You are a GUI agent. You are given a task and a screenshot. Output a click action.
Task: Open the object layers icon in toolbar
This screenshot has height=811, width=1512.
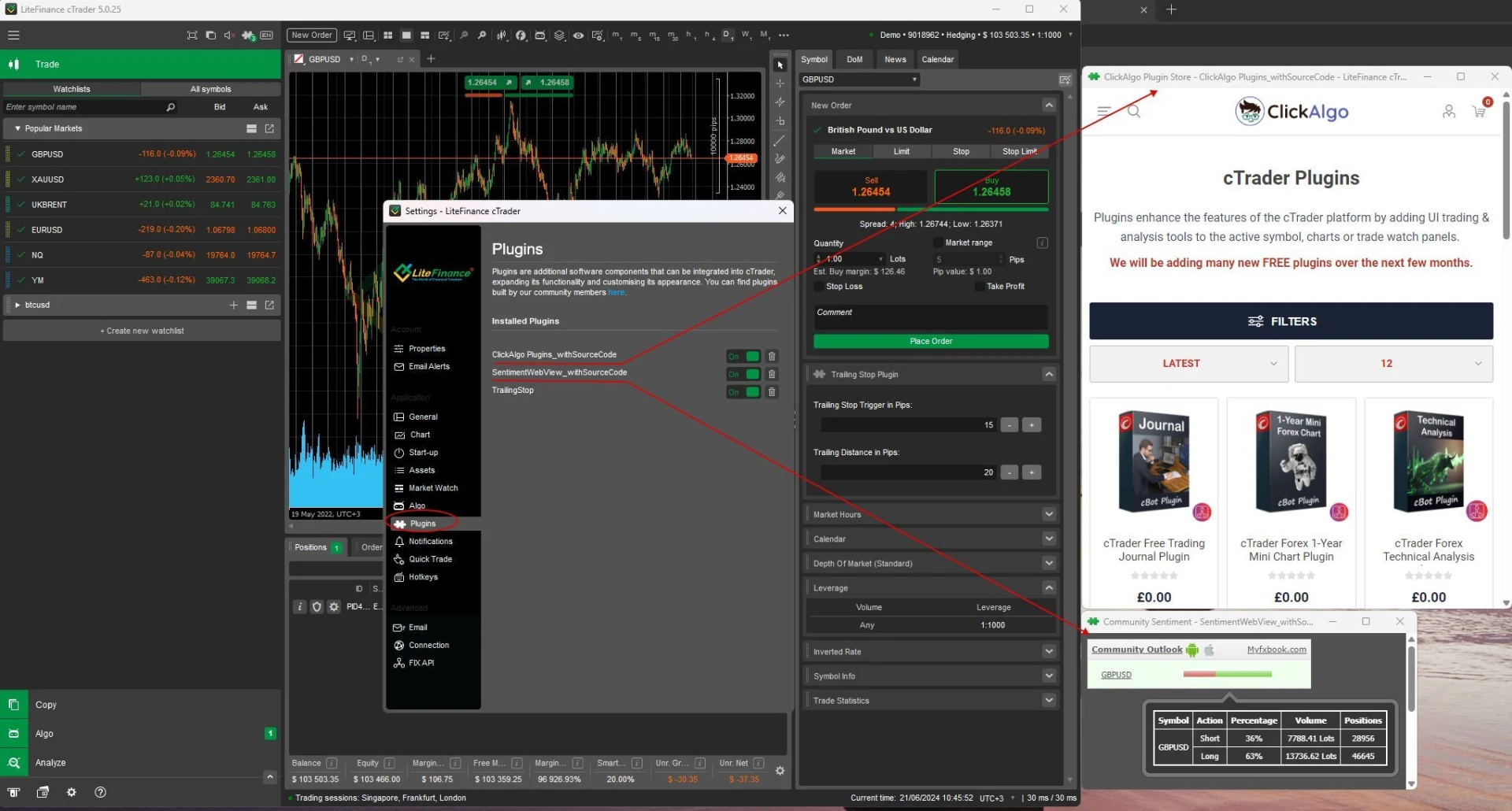click(559, 35)
